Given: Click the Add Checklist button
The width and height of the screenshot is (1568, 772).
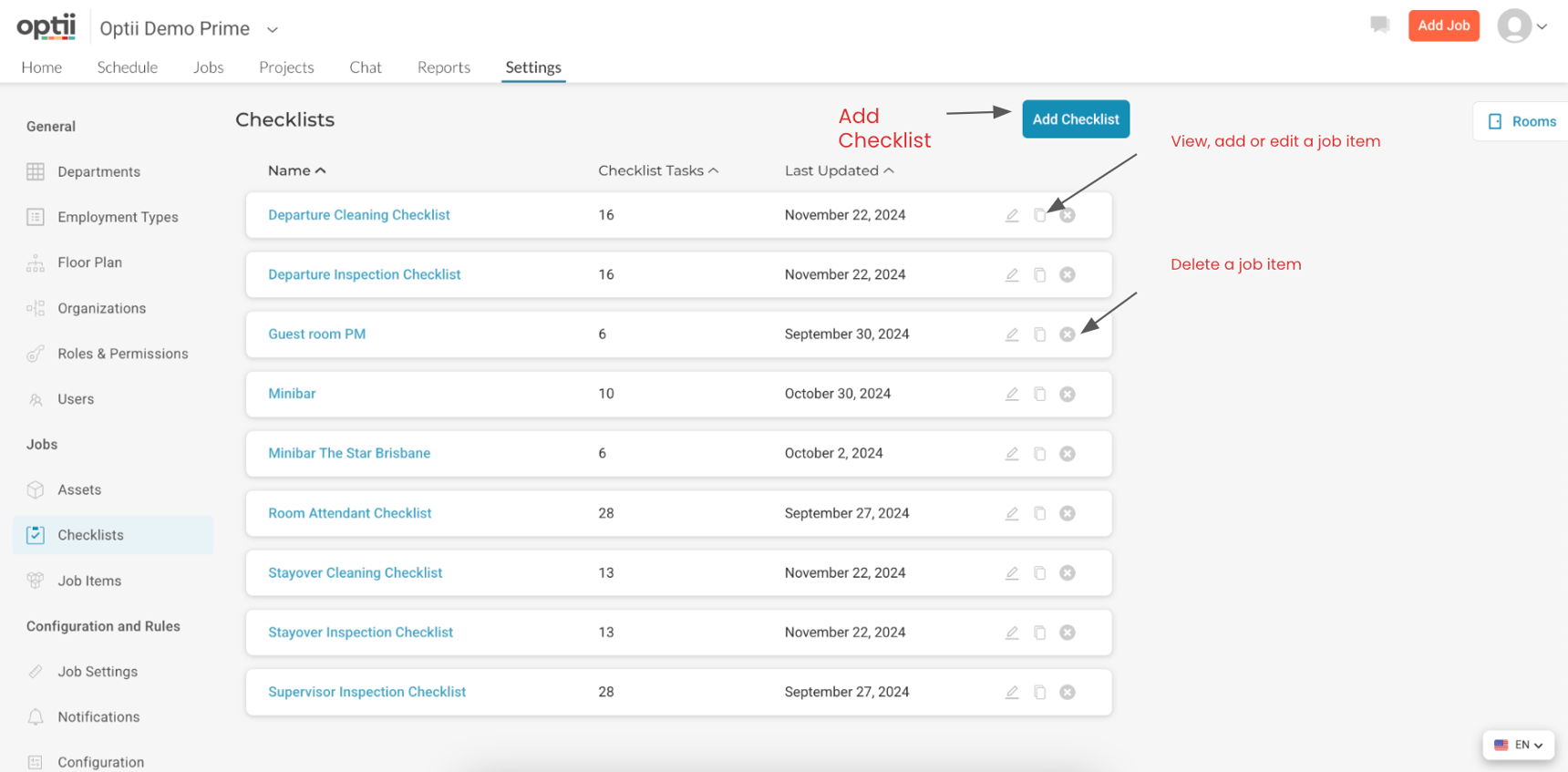Looking at the screenshot, I should (1075, 119).
